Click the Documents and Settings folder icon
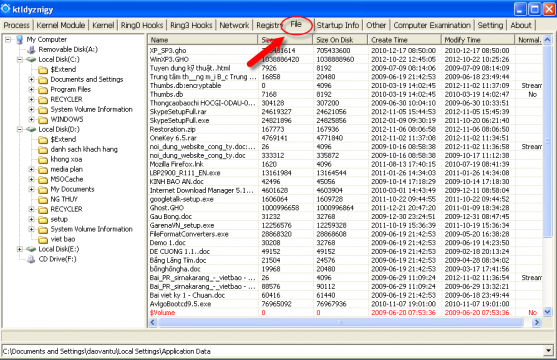This screenshot has height=360, width=557. pos(43,80)
